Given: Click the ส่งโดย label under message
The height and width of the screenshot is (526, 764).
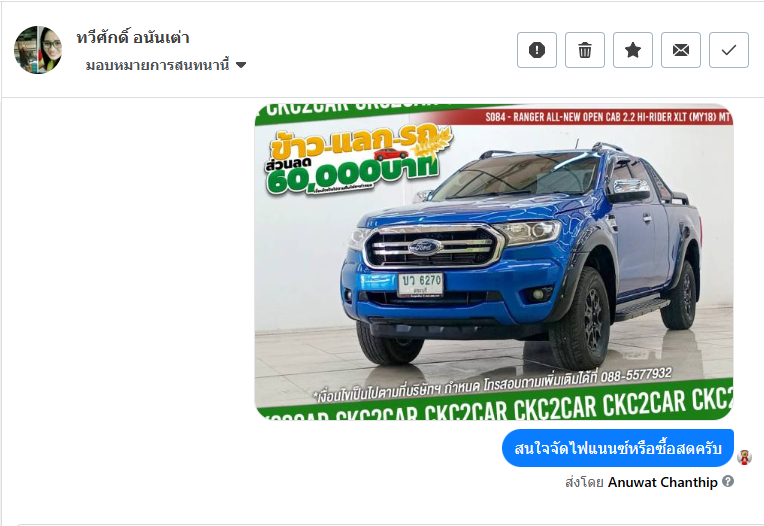Looking at the screenshot, I should [x=585, y=482].
